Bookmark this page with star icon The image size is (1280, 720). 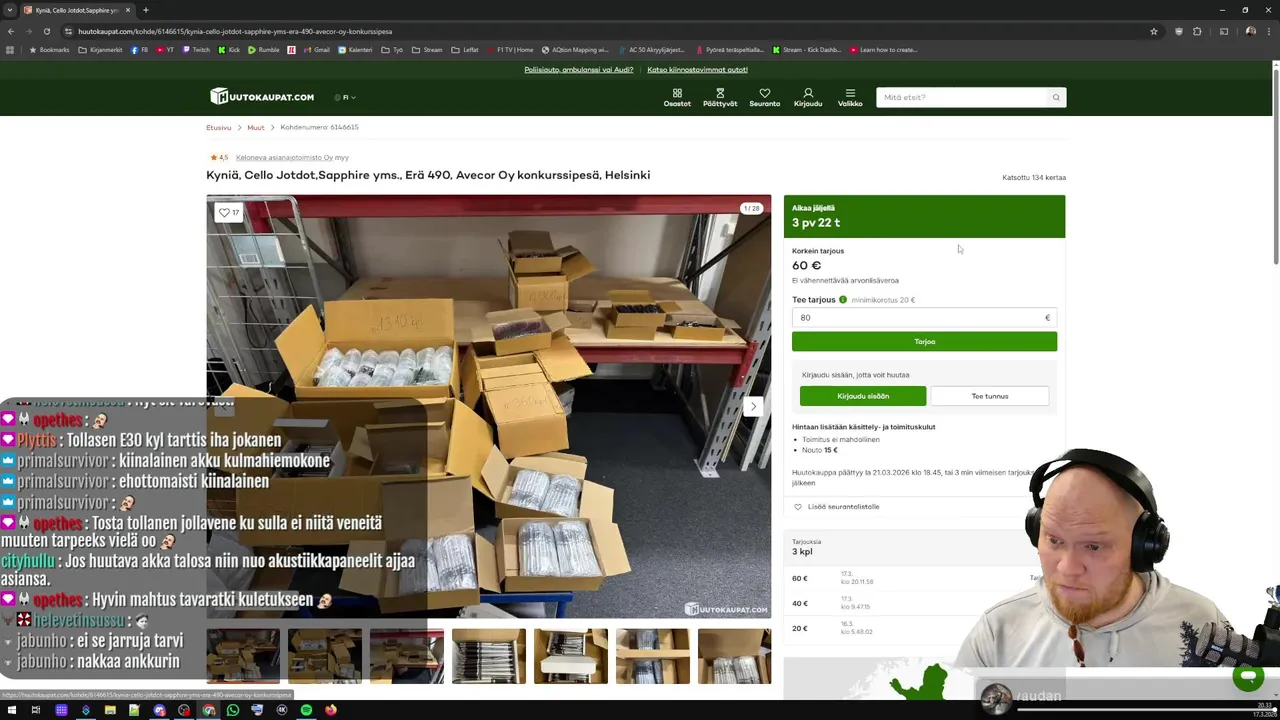[x=1154, y=31]
